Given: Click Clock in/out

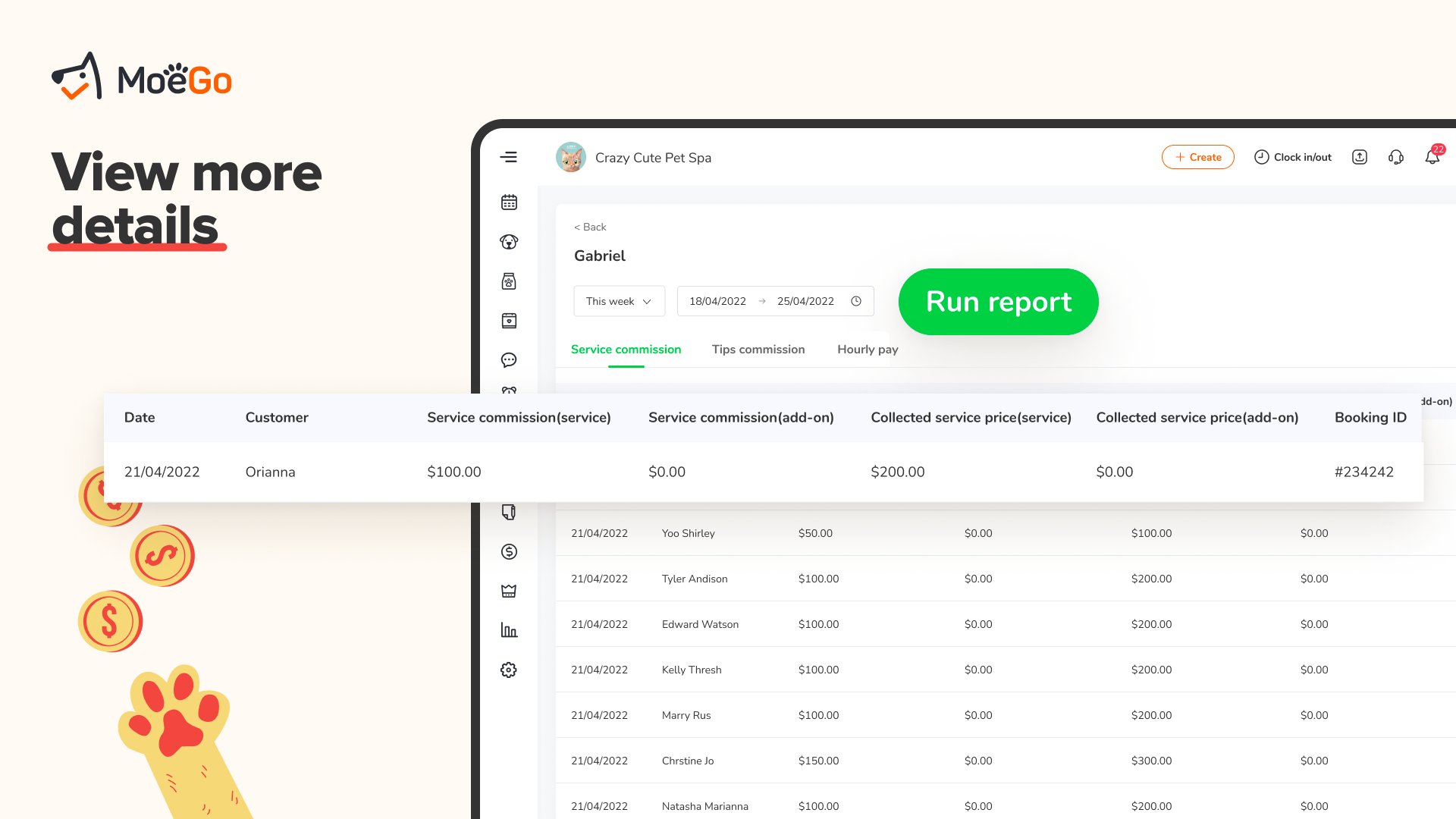Looking at the screenshot, I should pyautogui.click(x=1293, y=157).
